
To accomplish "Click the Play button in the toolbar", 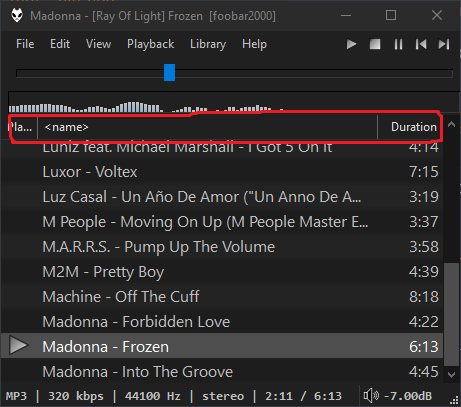I will pyautogui.click(x=351, y=44).
